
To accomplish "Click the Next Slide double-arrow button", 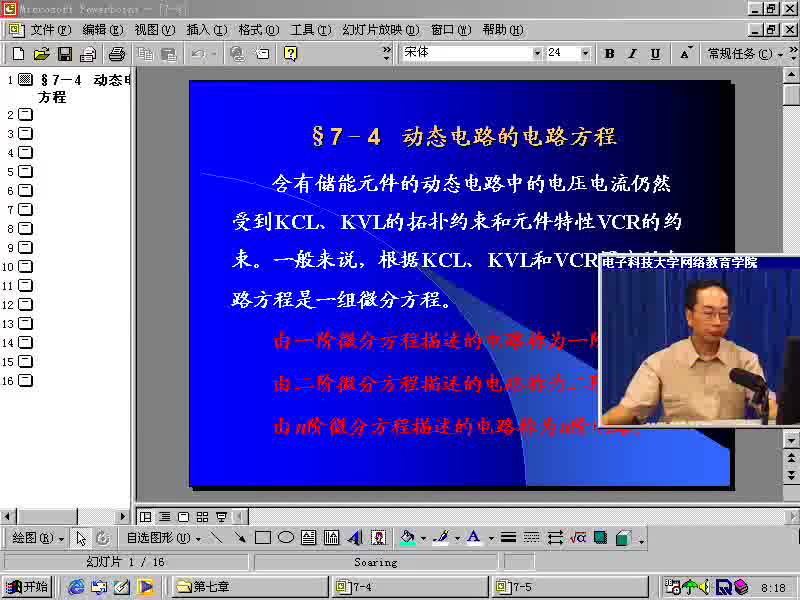I will pos(791,476).
